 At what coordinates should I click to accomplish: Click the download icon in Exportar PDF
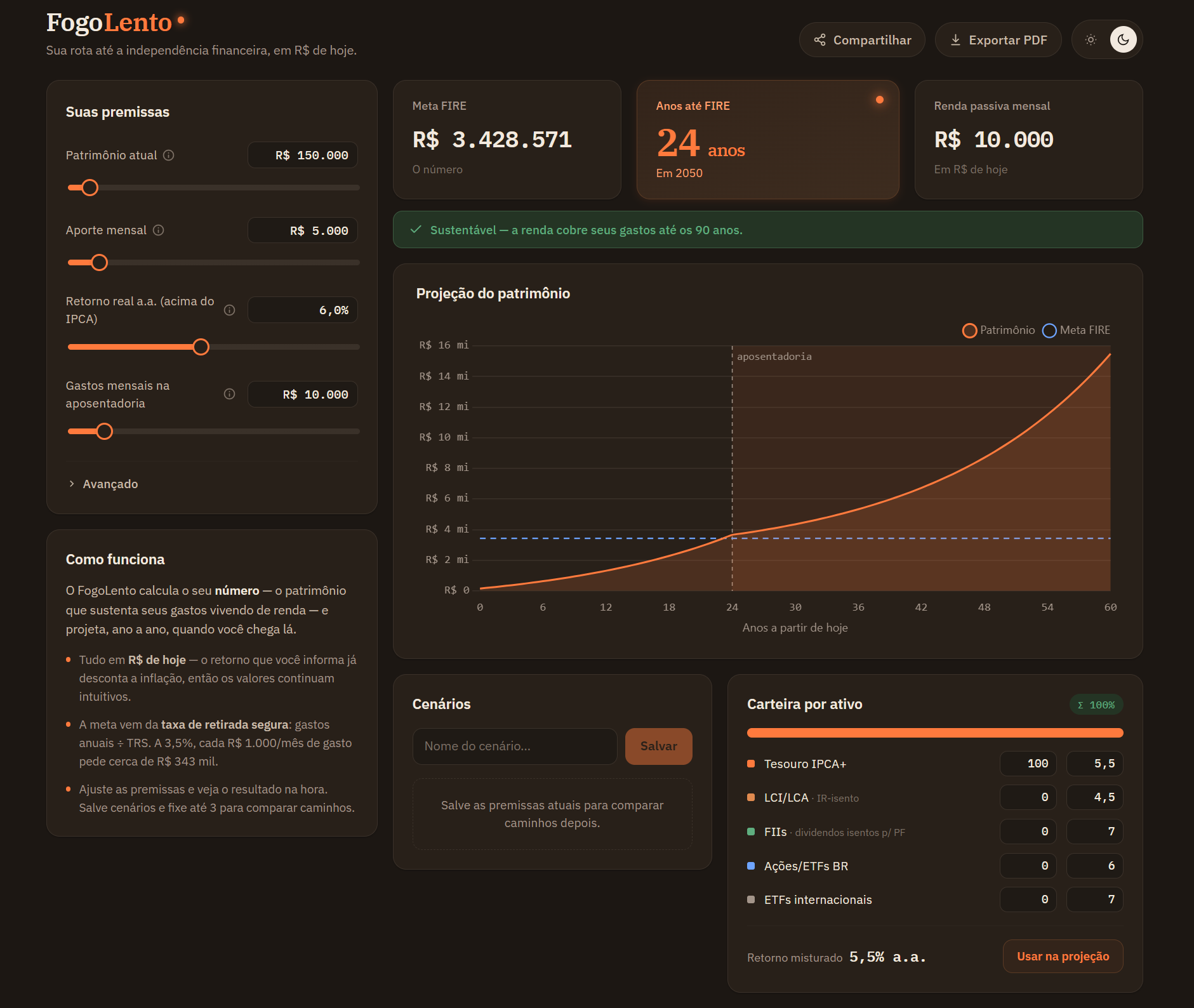955,40
